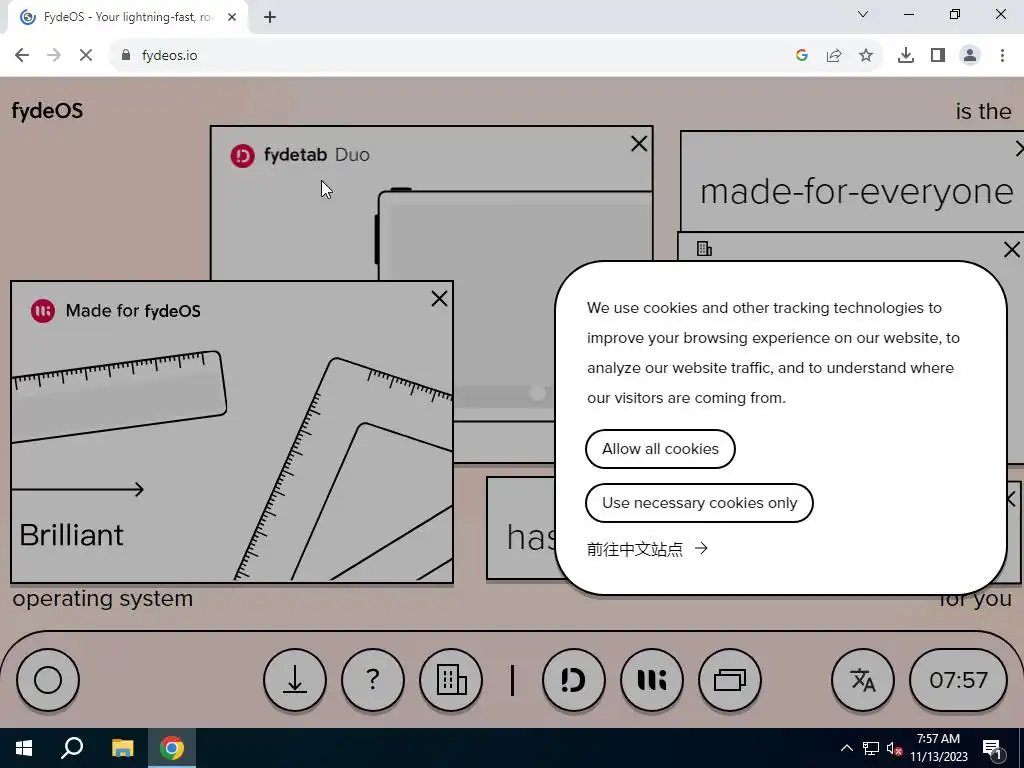This screenshot has width=1024, height=768.
Task: Click the red fydetab logo icon
Action: [242, 155]
